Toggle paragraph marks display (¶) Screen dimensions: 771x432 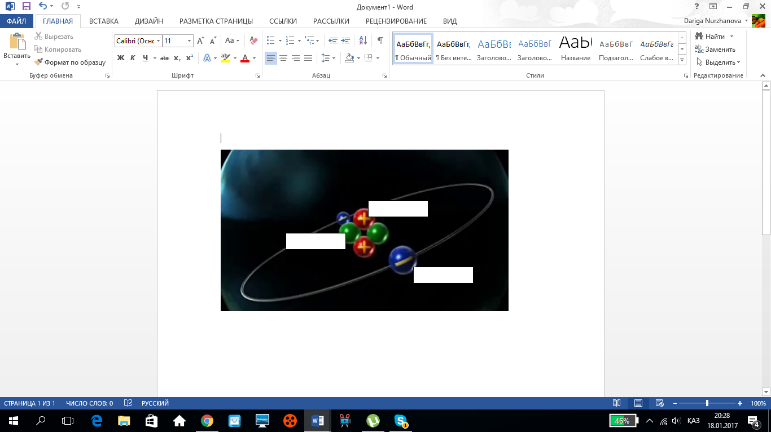click(x=380, y=41)
